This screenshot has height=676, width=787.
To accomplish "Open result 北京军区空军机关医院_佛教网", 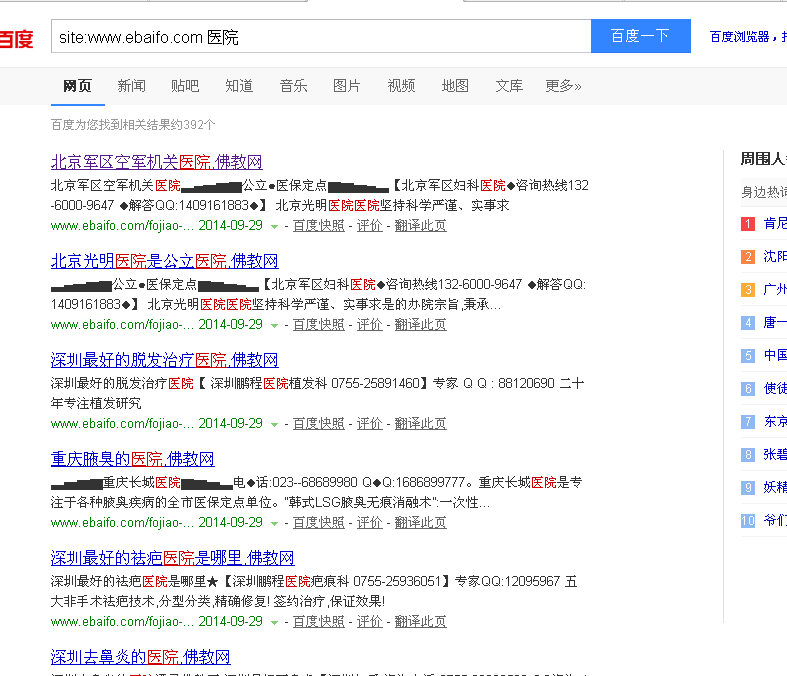I will [157, 162].
